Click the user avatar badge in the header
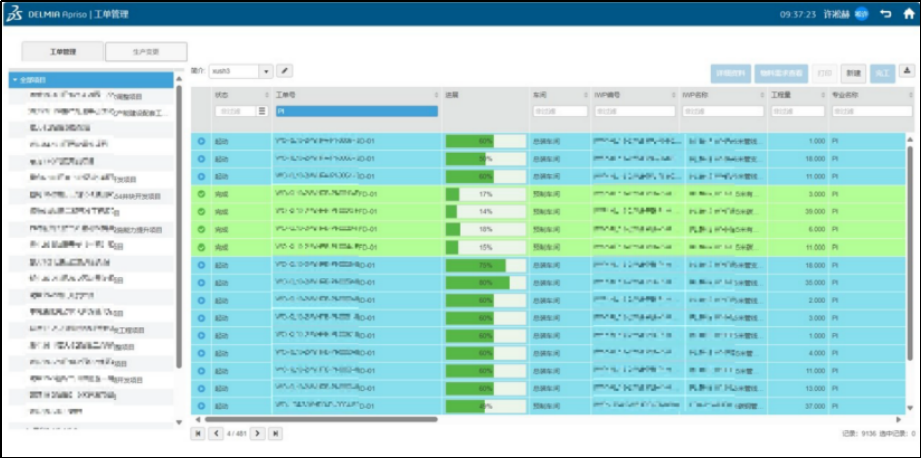This screenshot has height=458, width=921. tap(861, 15)
